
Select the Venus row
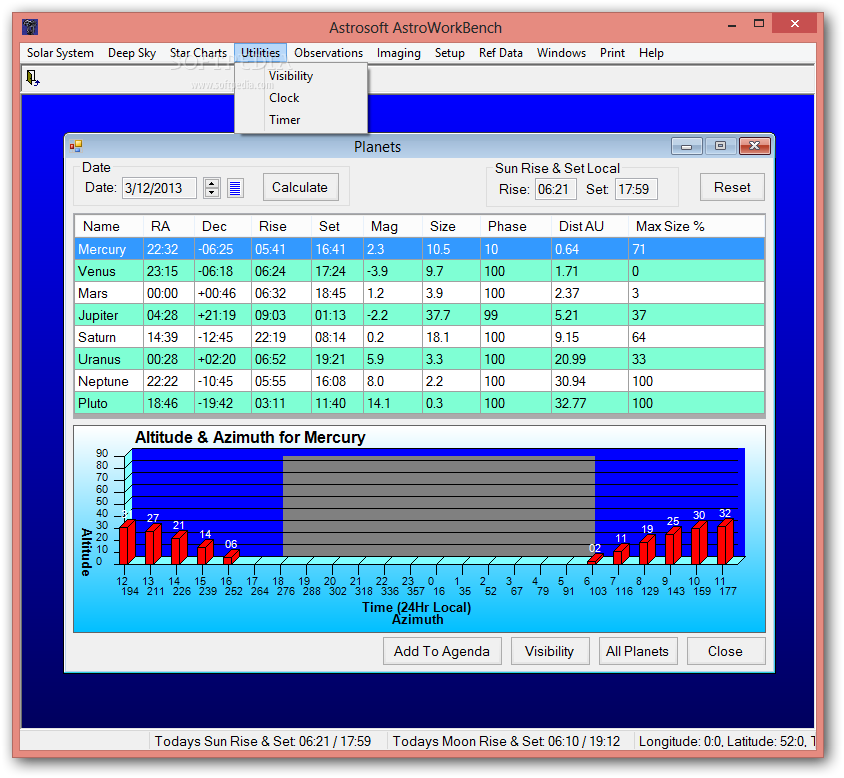coord(419,271)
